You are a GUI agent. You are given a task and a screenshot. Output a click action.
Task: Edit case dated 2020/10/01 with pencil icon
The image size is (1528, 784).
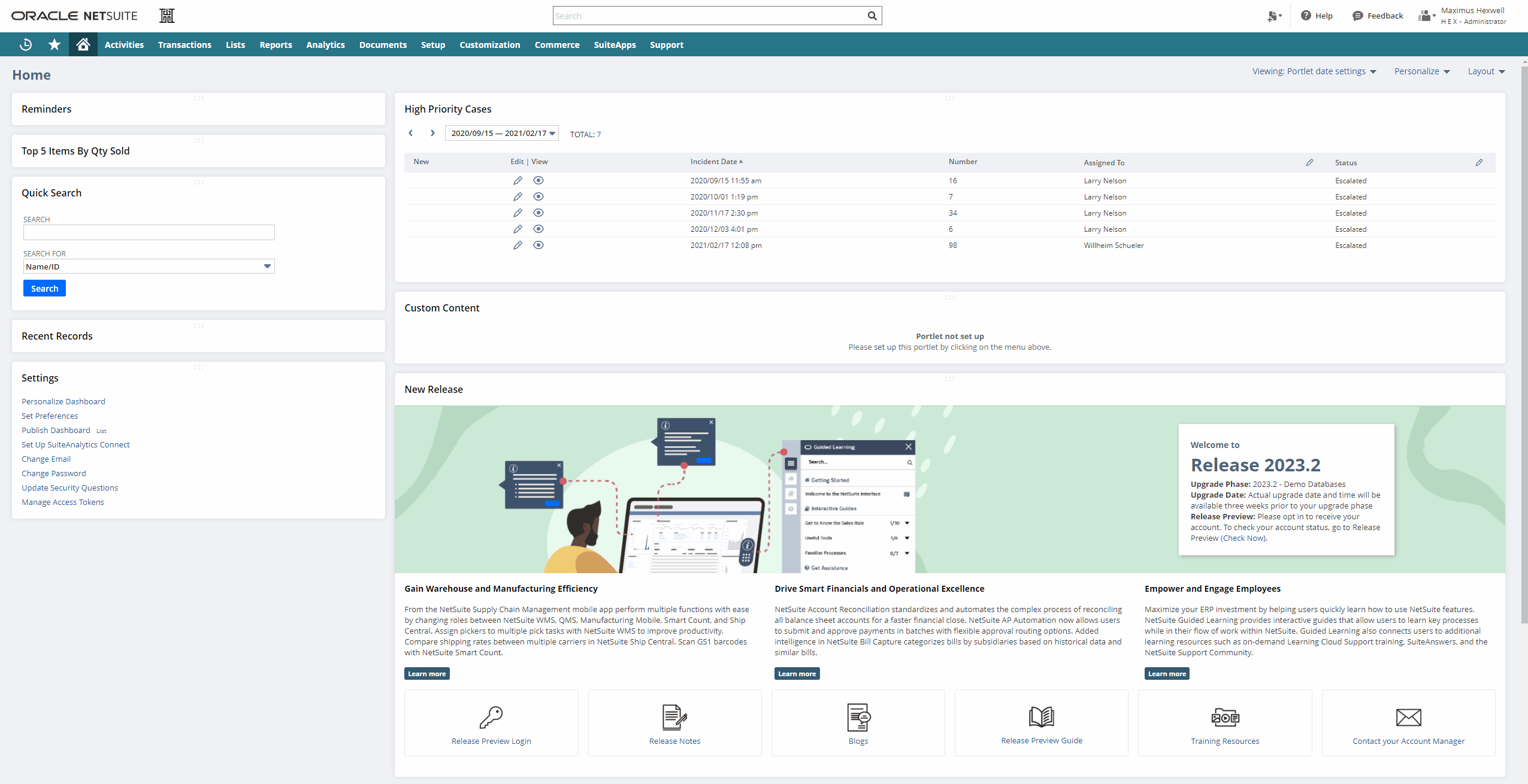(518, 196)
